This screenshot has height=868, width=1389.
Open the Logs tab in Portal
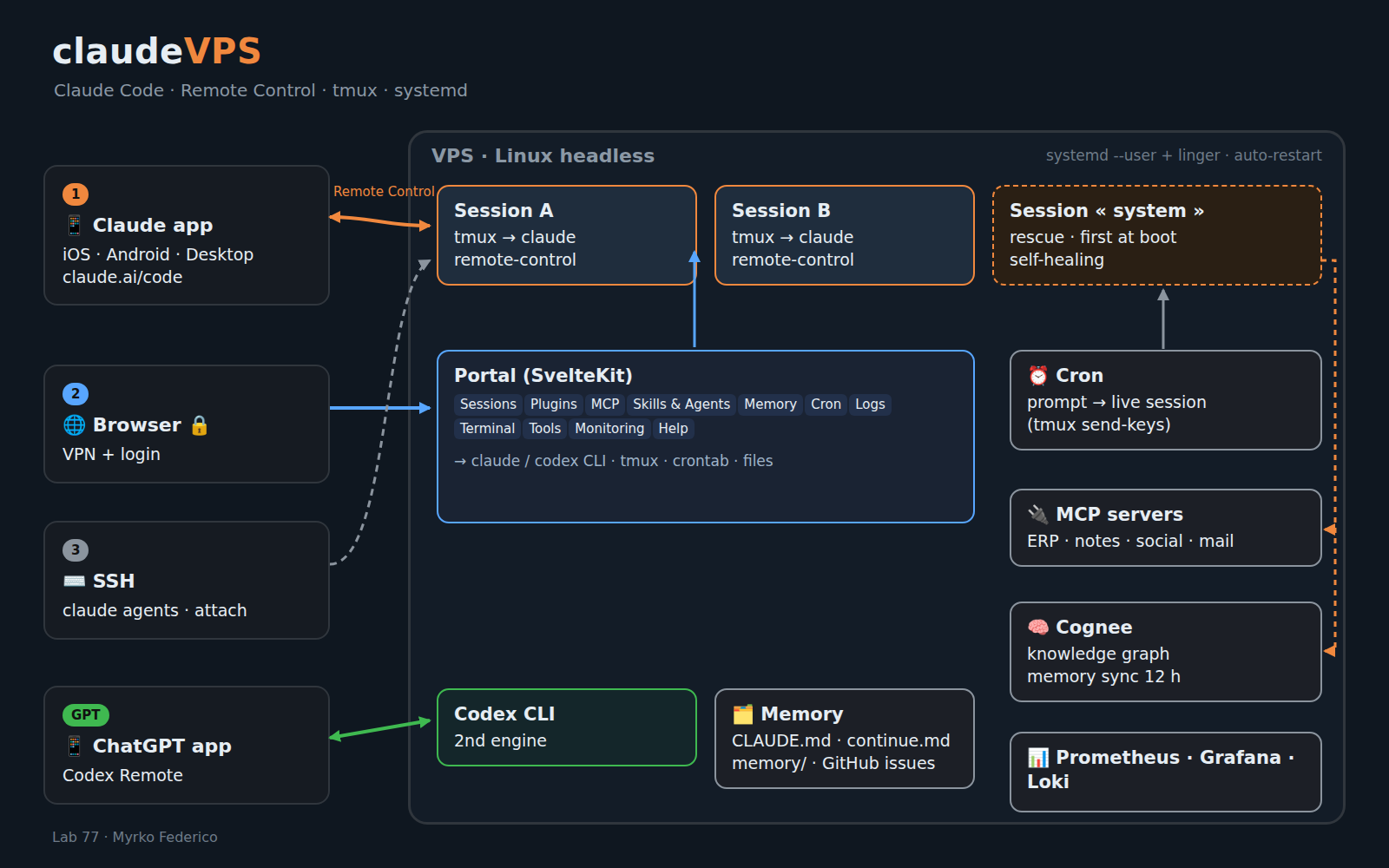click(x=870, y=404)
